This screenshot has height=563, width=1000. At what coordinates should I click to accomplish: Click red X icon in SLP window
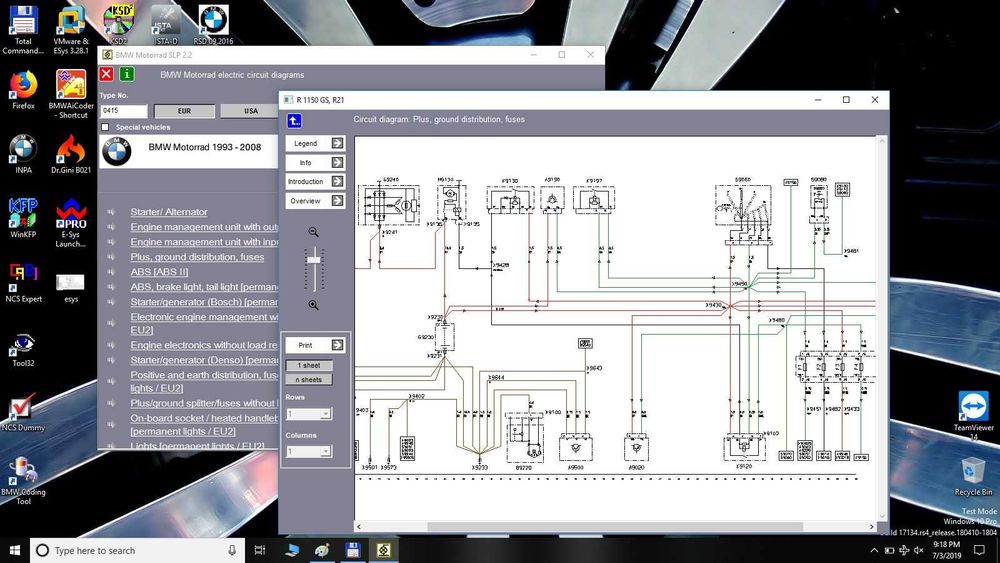point(107,74)
